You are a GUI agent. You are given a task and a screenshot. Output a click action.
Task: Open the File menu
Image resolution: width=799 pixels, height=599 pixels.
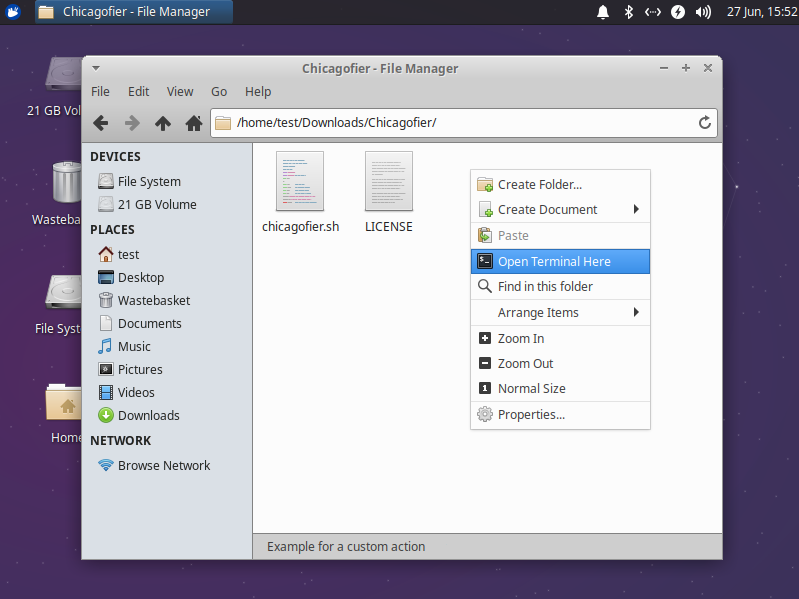pos(100,92)
